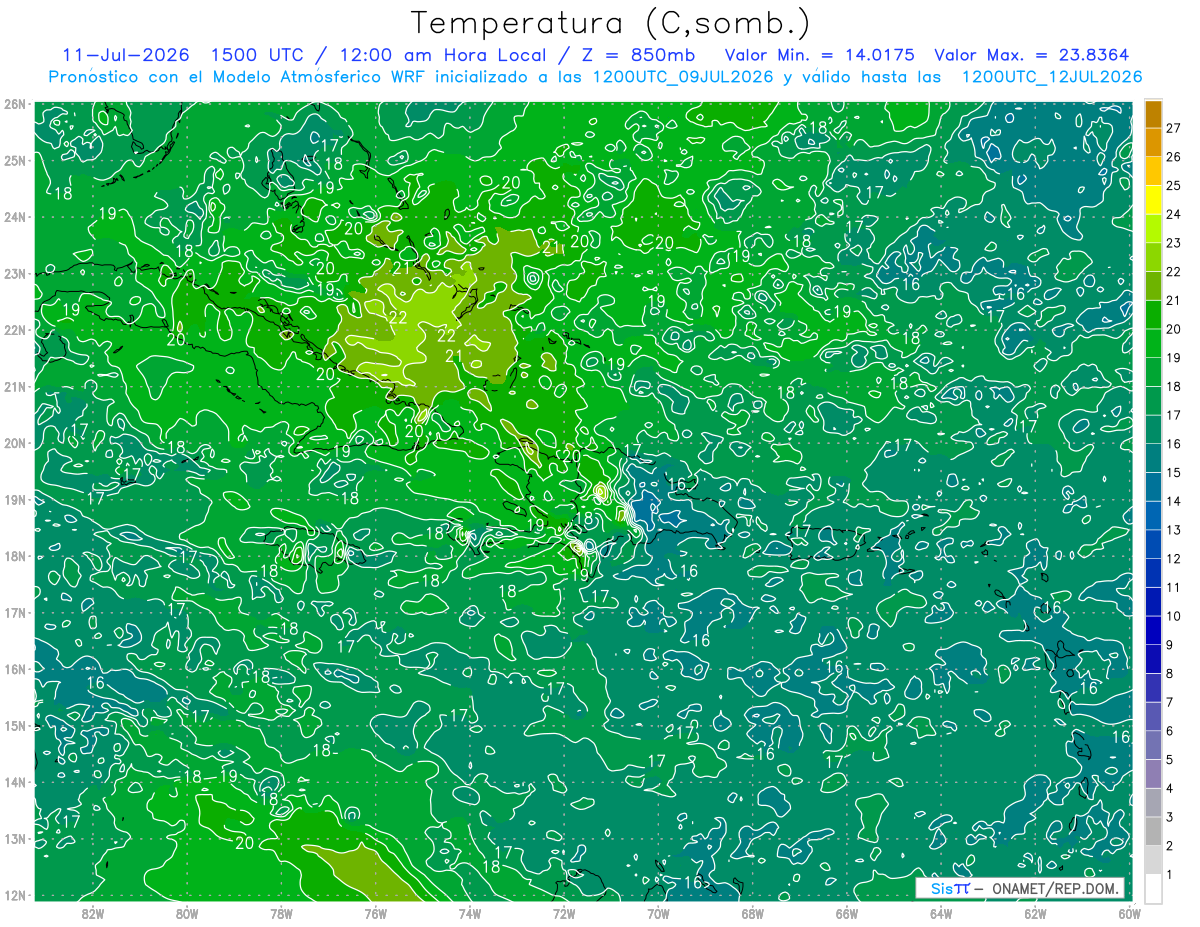
Task: Click the '72W' longitude axis label
Action: click(564, 913)
